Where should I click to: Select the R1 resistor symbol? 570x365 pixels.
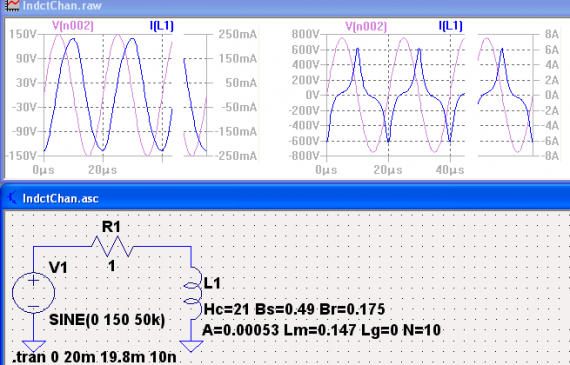pyautogui.click(x=112, y=246)
